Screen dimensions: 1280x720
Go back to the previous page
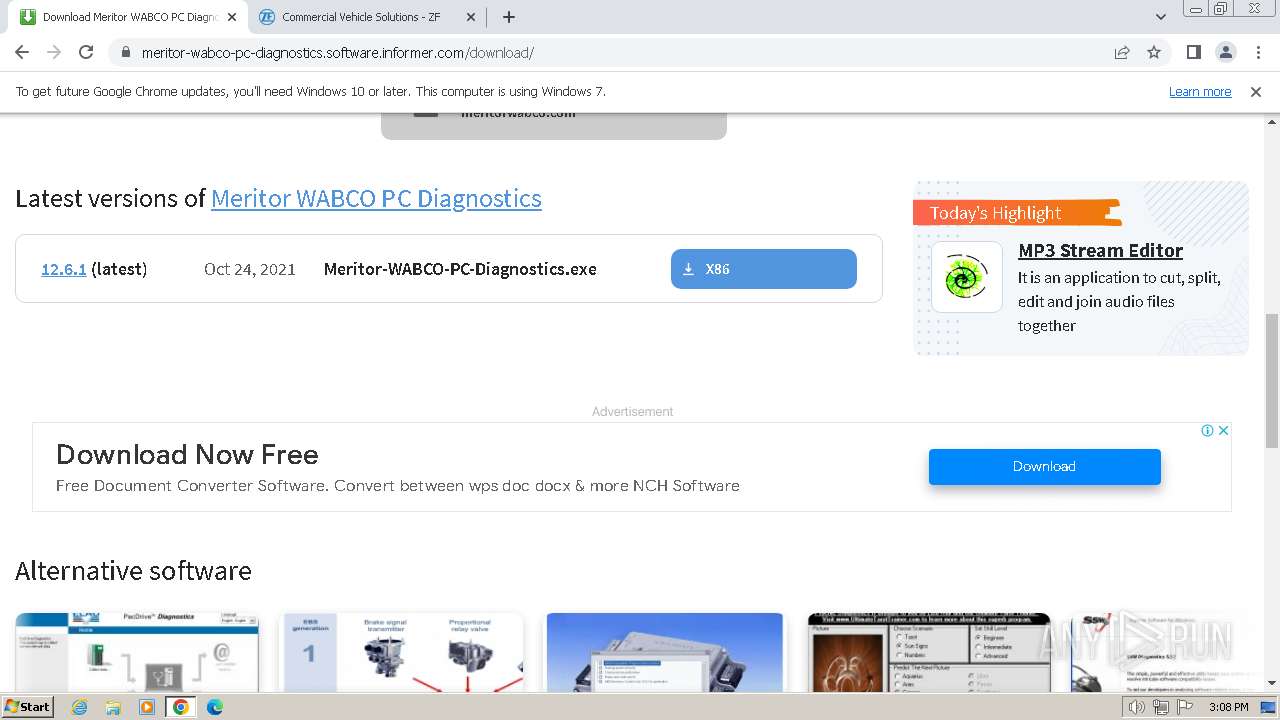point(22,52)
